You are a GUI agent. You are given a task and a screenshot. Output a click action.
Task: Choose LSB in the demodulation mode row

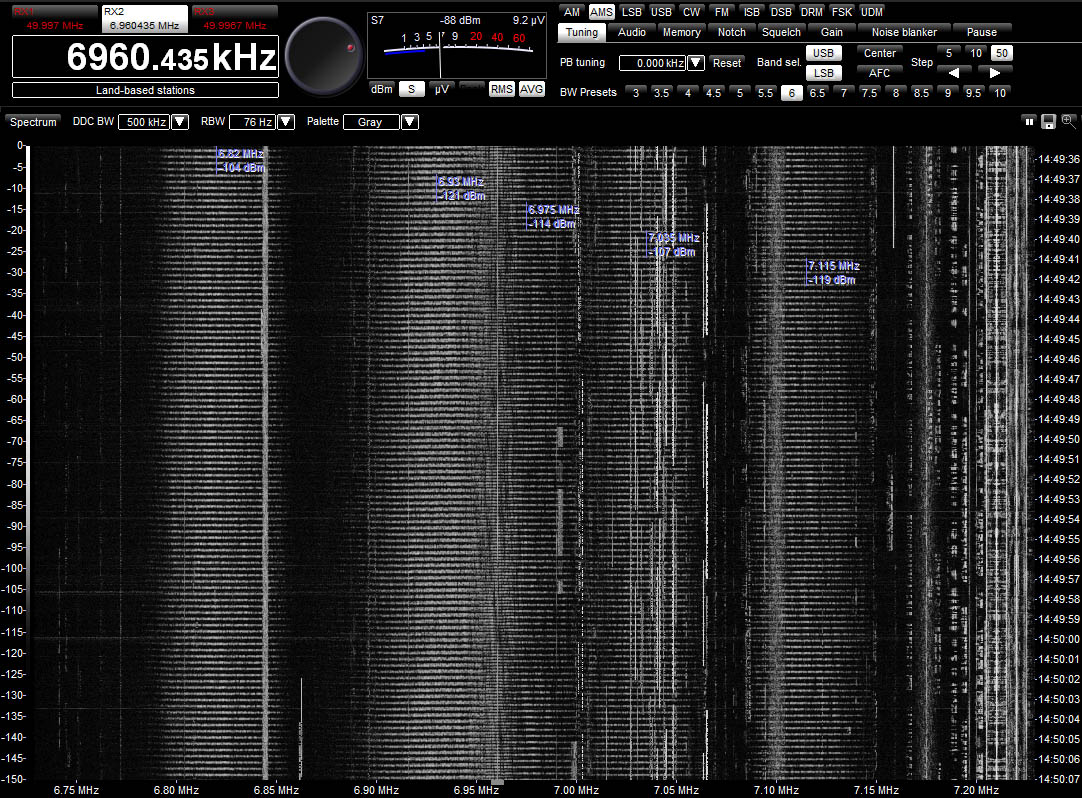click(631, 12)
